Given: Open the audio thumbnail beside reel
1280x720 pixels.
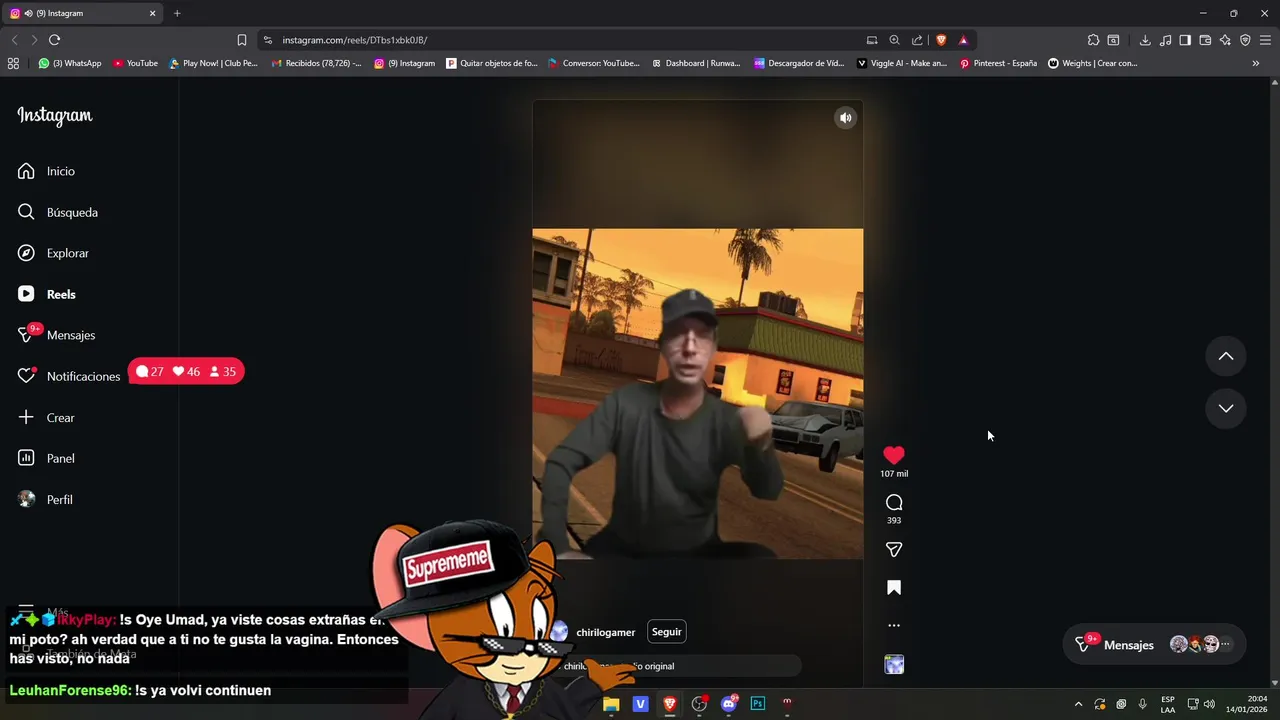Looking at the screenshot, I should click(x=894, y=664).
